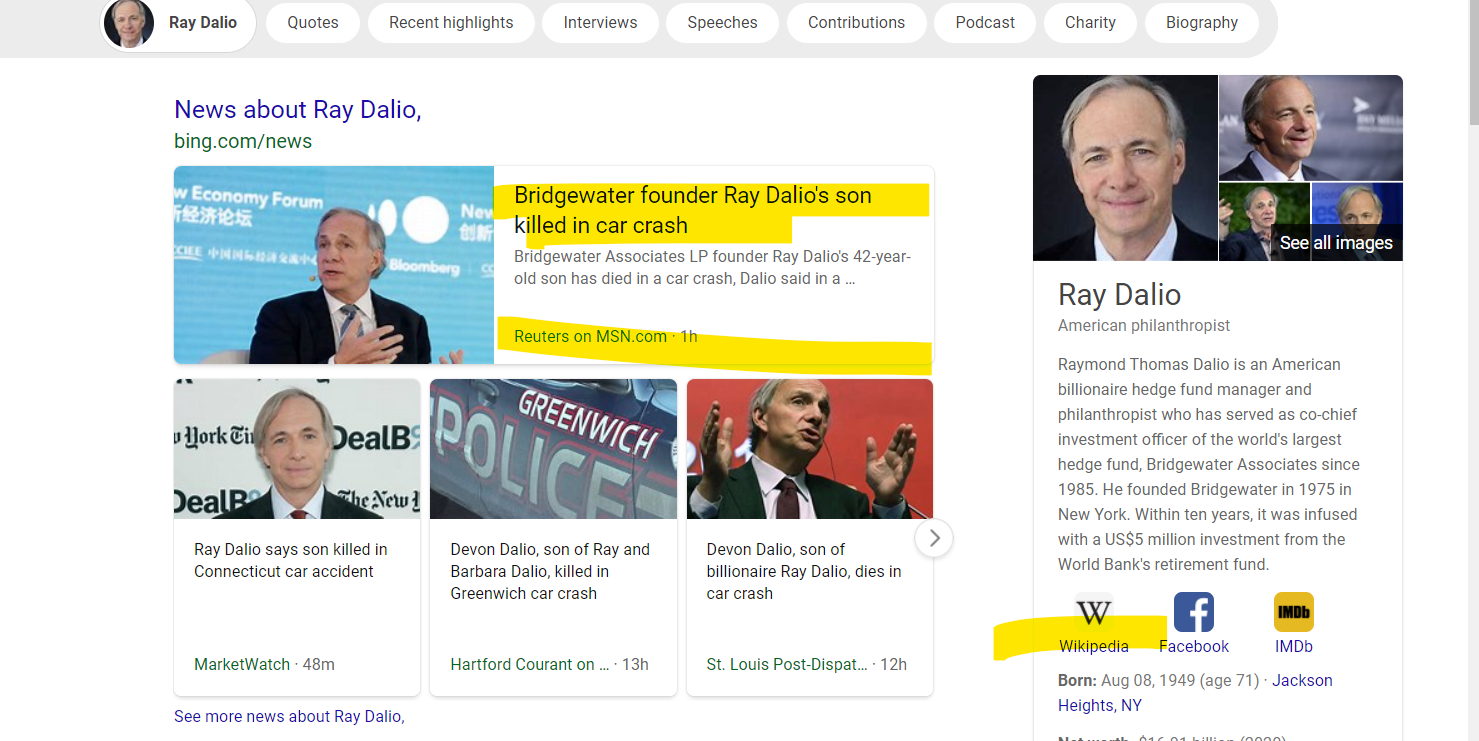This screenshot has width=1479, height=741.
Task: Open the small outdoor Ray Dalio image
Action: coord(1264,222)
